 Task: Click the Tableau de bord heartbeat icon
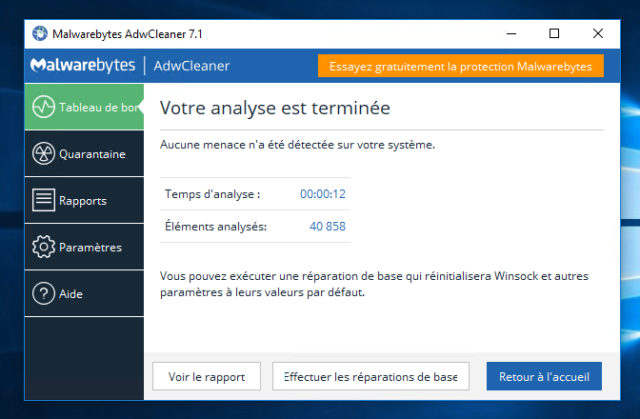tap(43, 107)
